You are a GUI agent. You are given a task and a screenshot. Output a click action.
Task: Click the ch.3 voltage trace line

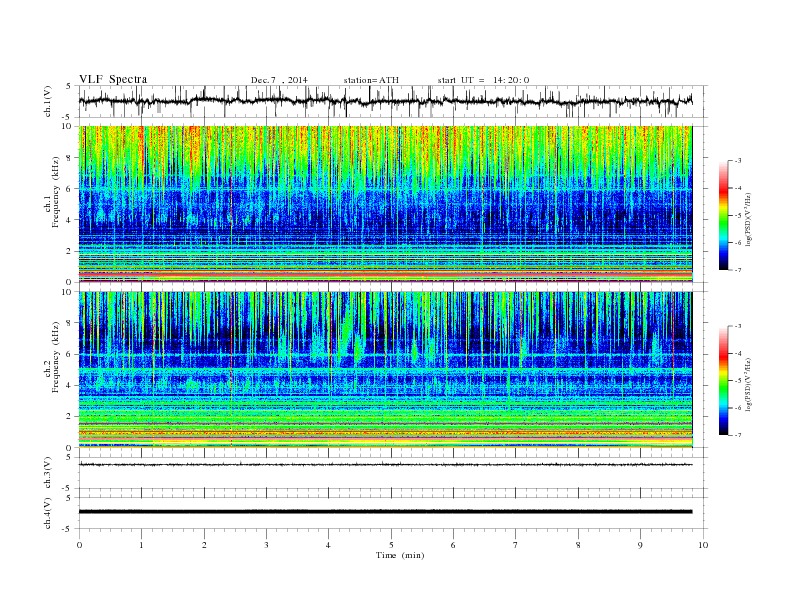pyautogui.click(x=386, y=465)
